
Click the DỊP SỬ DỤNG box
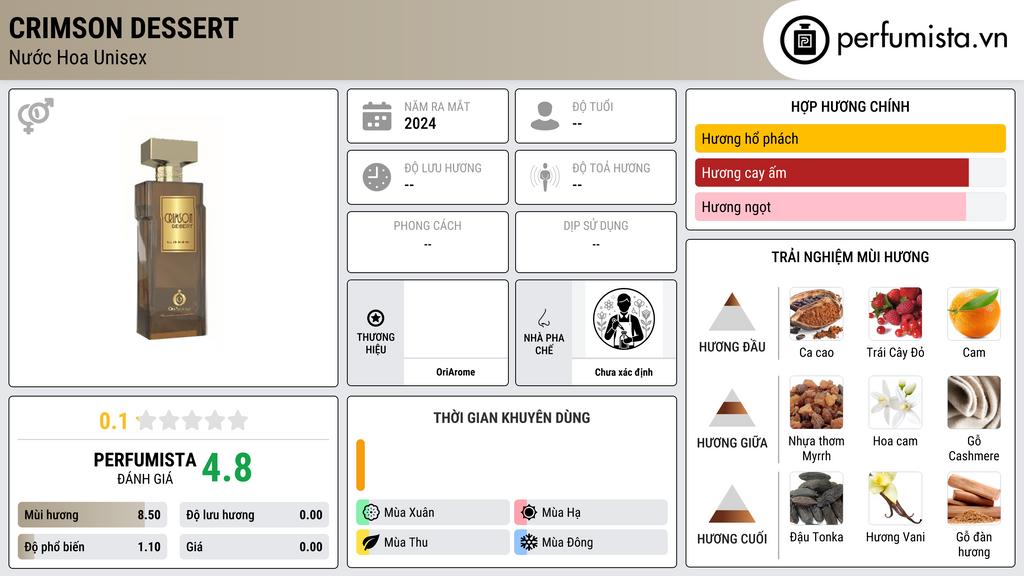click(596, 242)
